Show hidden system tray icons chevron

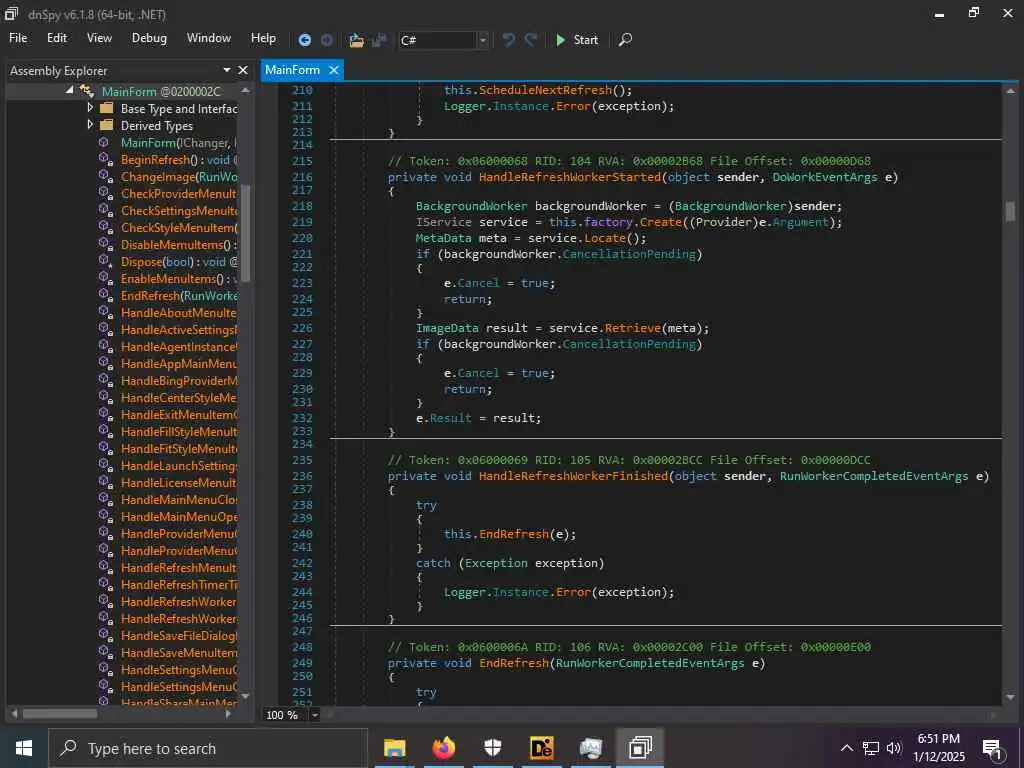[846, 748]
